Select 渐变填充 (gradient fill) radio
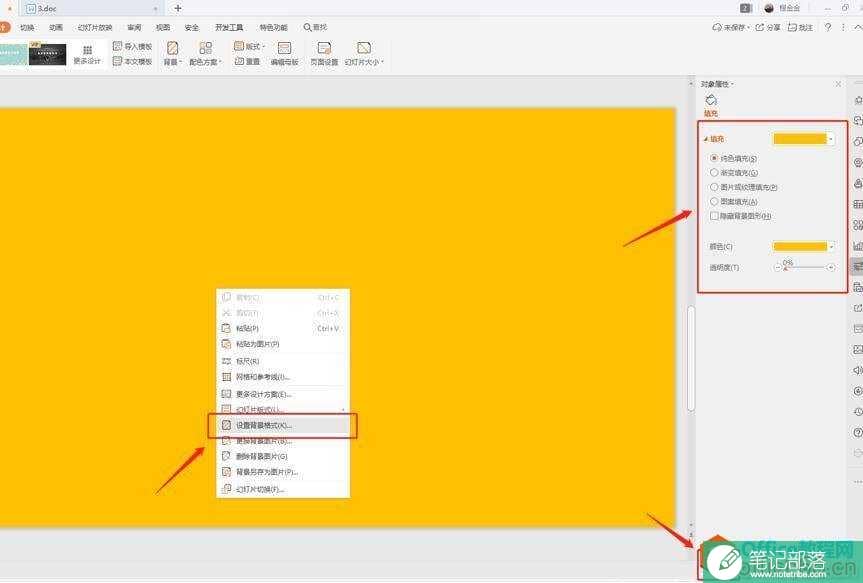This screenshot has width=863, height=583. pos(714,172)
